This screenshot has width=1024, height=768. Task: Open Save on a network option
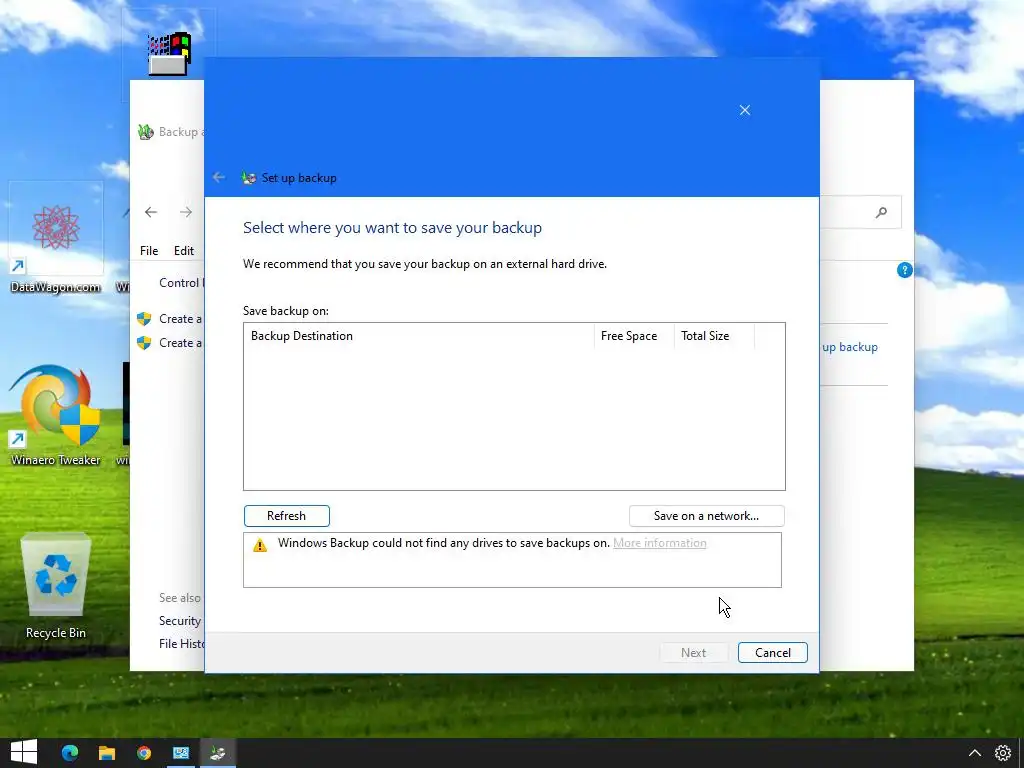point(706,516)
